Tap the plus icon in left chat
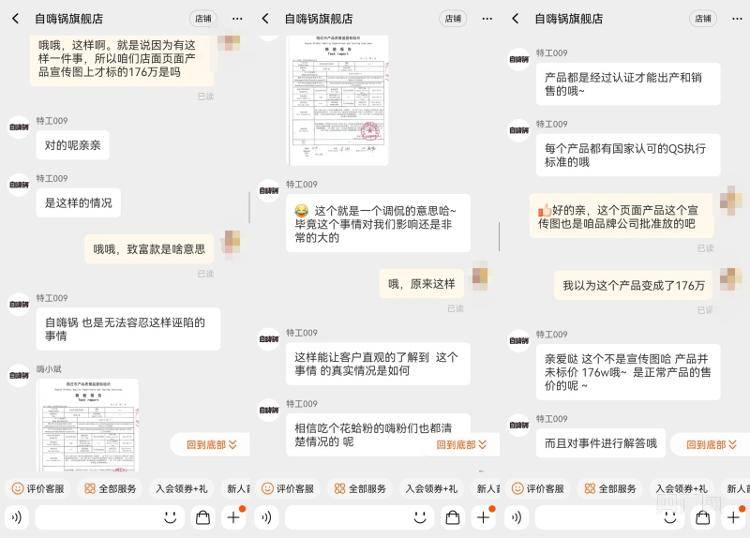750x538 pixels. click(233, 517)
